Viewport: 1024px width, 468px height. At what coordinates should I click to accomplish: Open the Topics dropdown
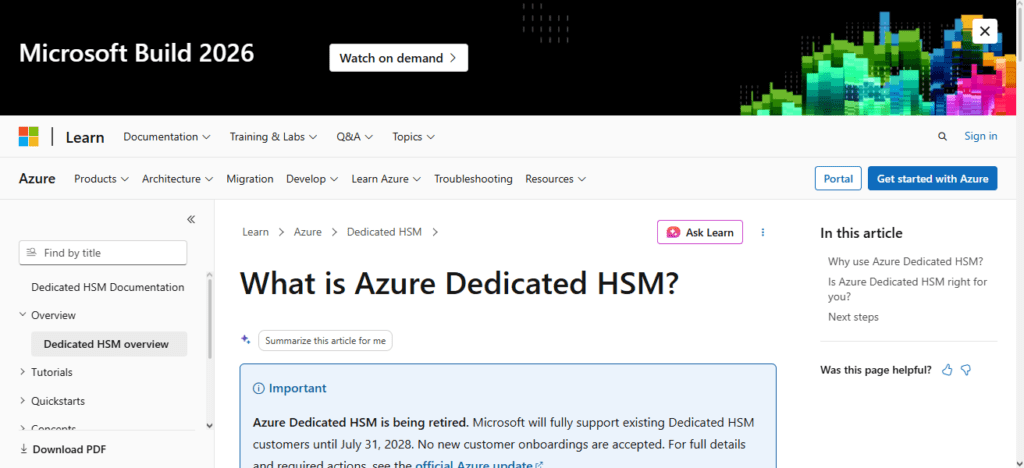pos(413,136)
